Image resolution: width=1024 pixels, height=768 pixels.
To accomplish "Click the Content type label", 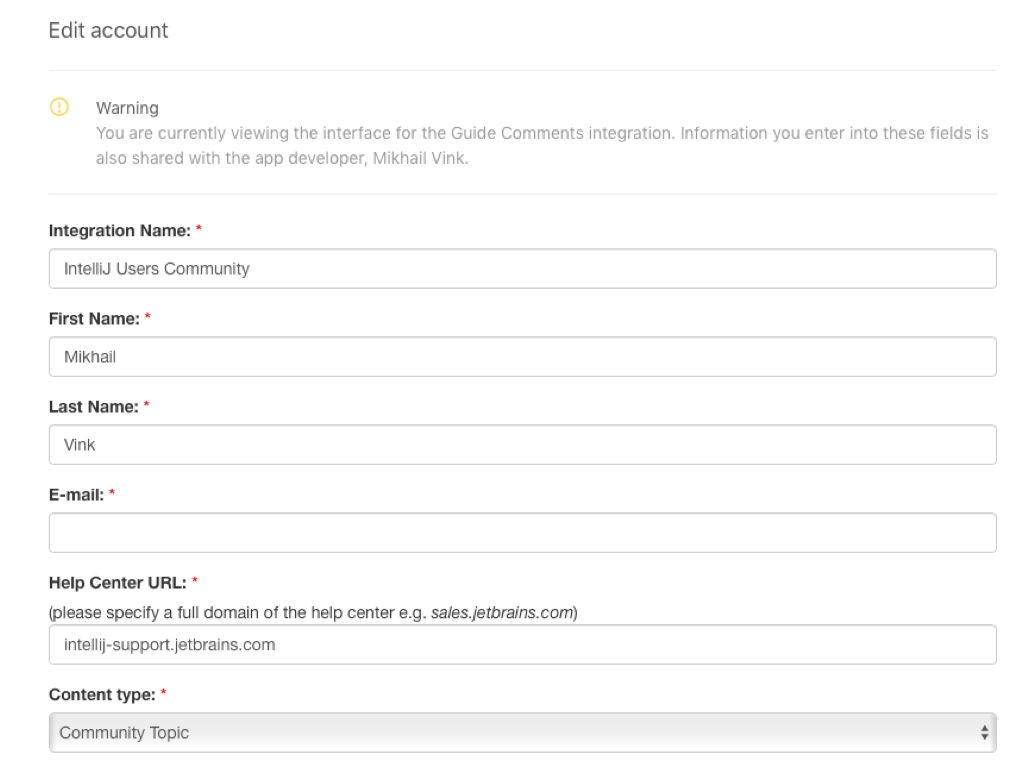I will (101, 693).
